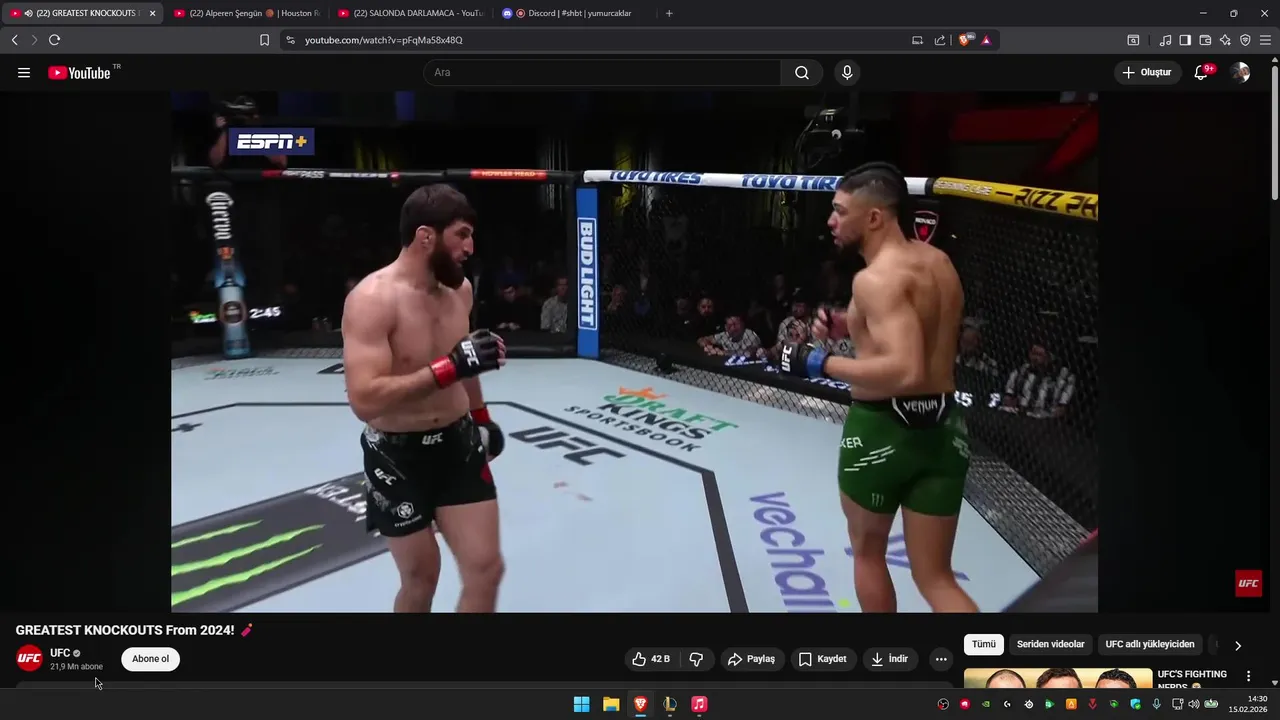Open Leo AI sparkle icon
The width and height of the screenshot is (1280, 720).
(1225, 40)
